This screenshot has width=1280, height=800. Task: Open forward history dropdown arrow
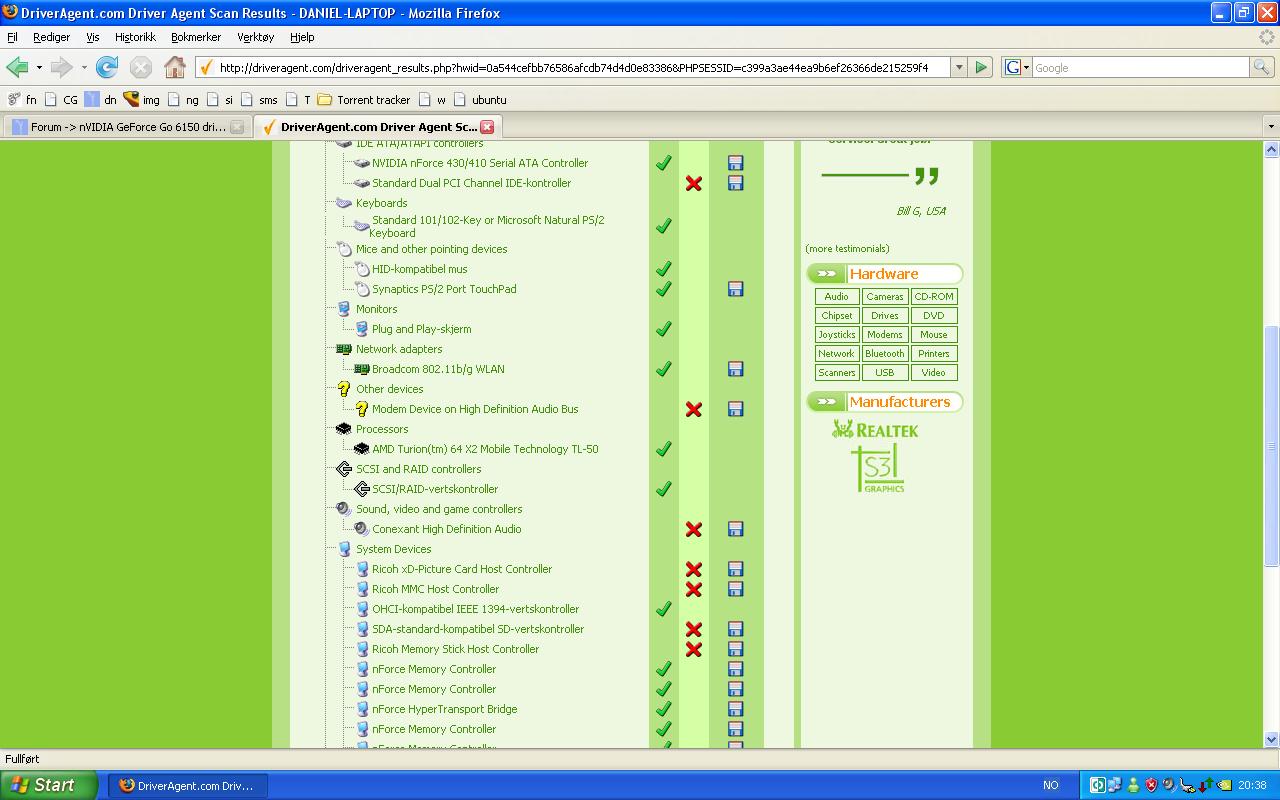(84, 68)
